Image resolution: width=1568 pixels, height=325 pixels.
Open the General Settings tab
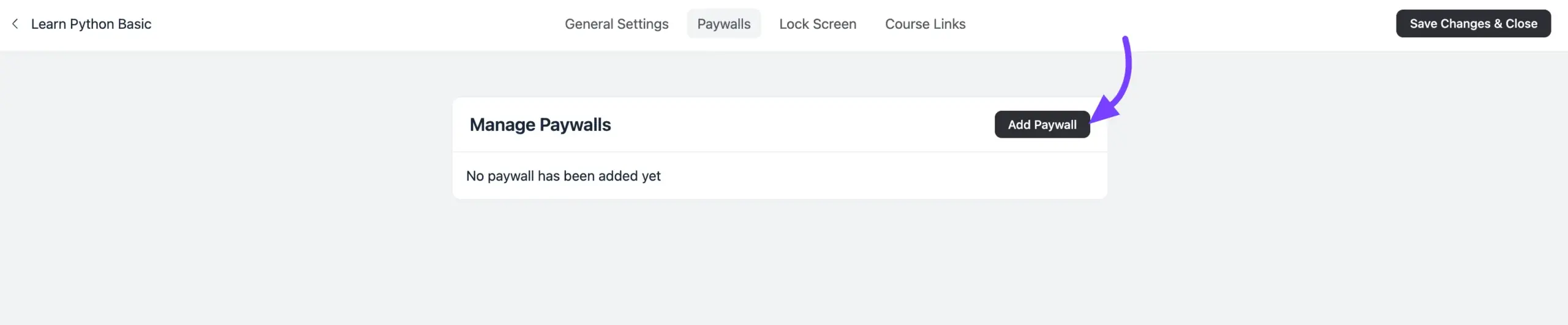[x=616, y=24]
